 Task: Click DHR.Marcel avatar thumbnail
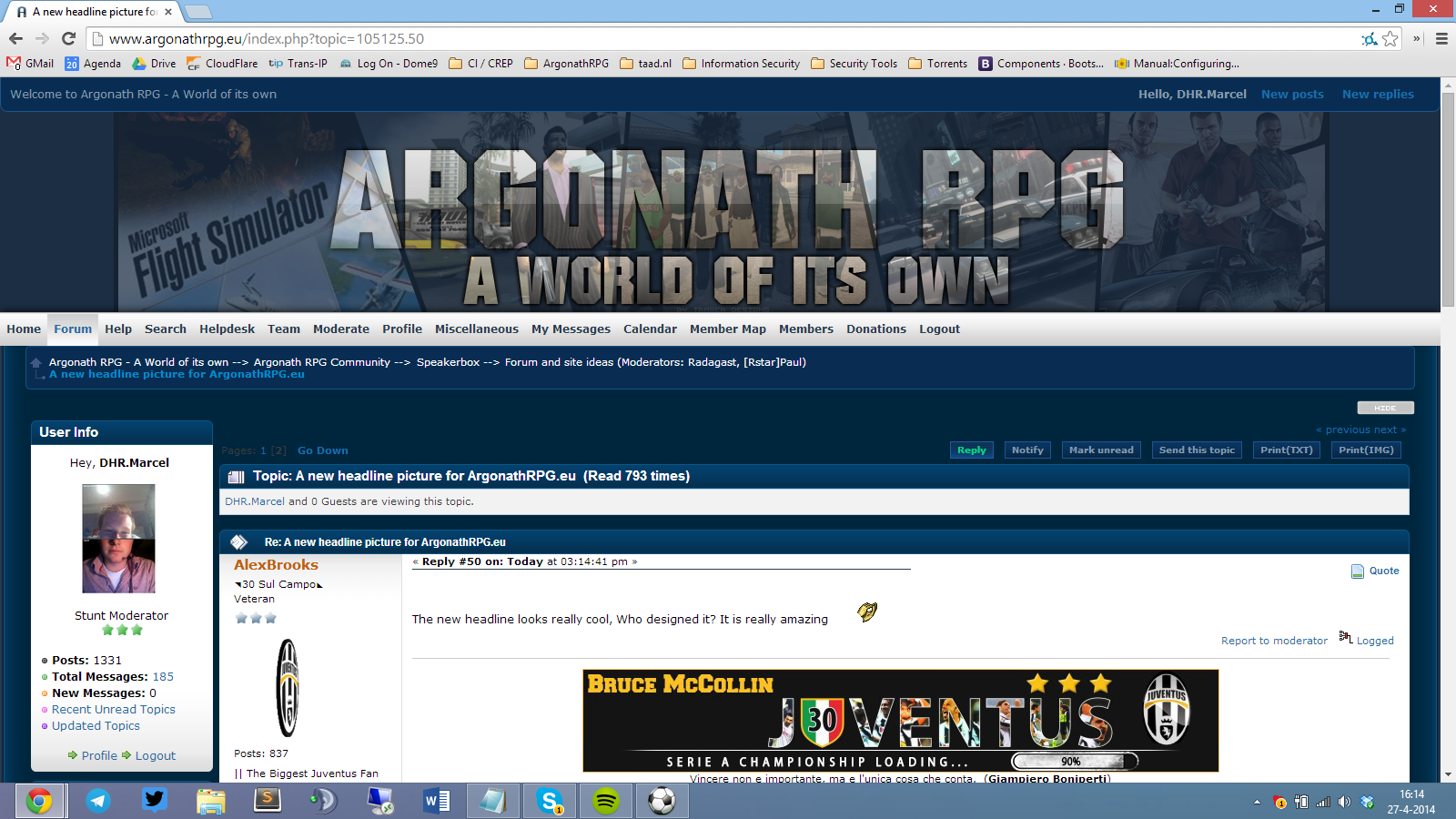click(x=118, y=539)
